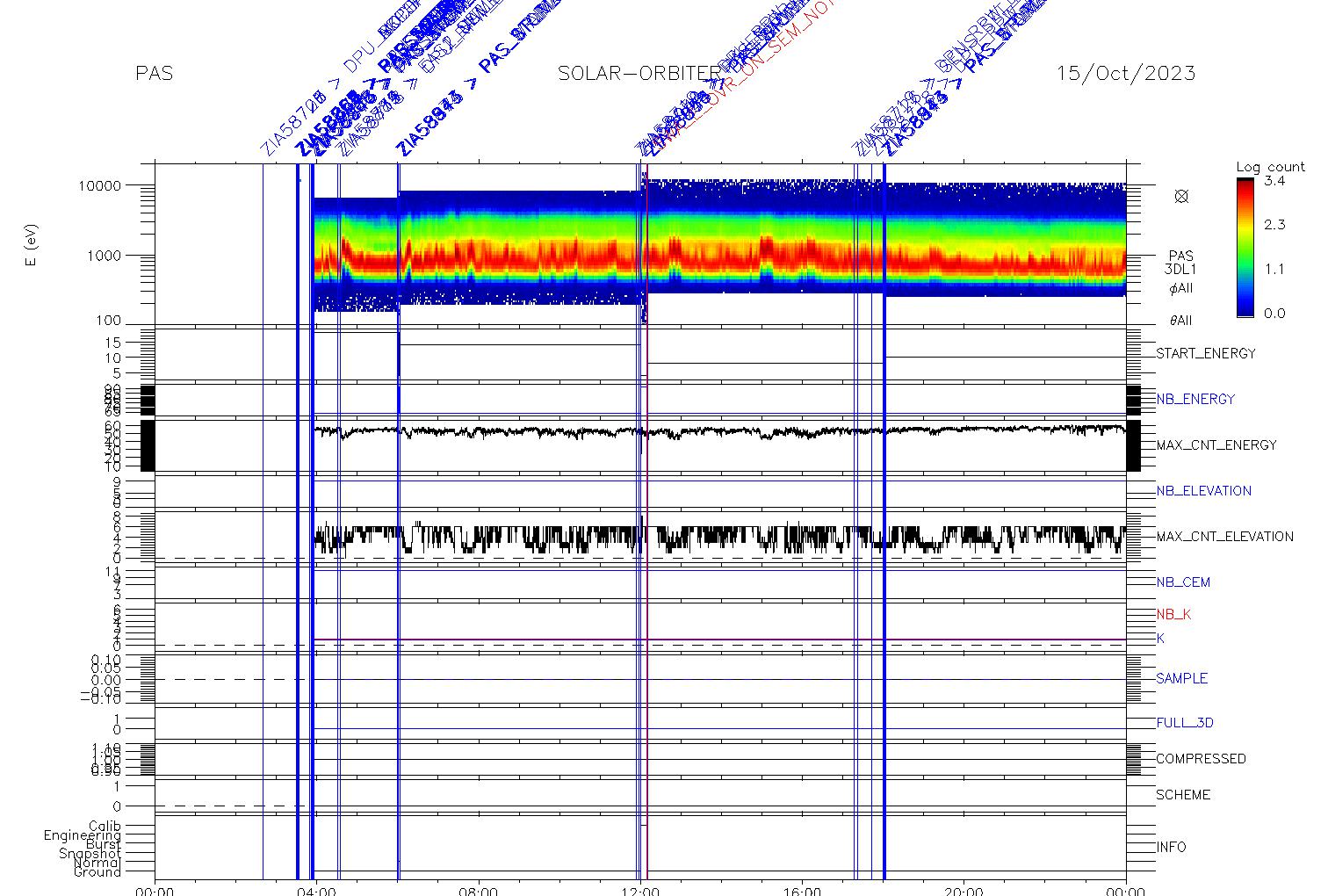
Task: Click the 15/Oct/2023 date label
Action: coord(1126,73)
